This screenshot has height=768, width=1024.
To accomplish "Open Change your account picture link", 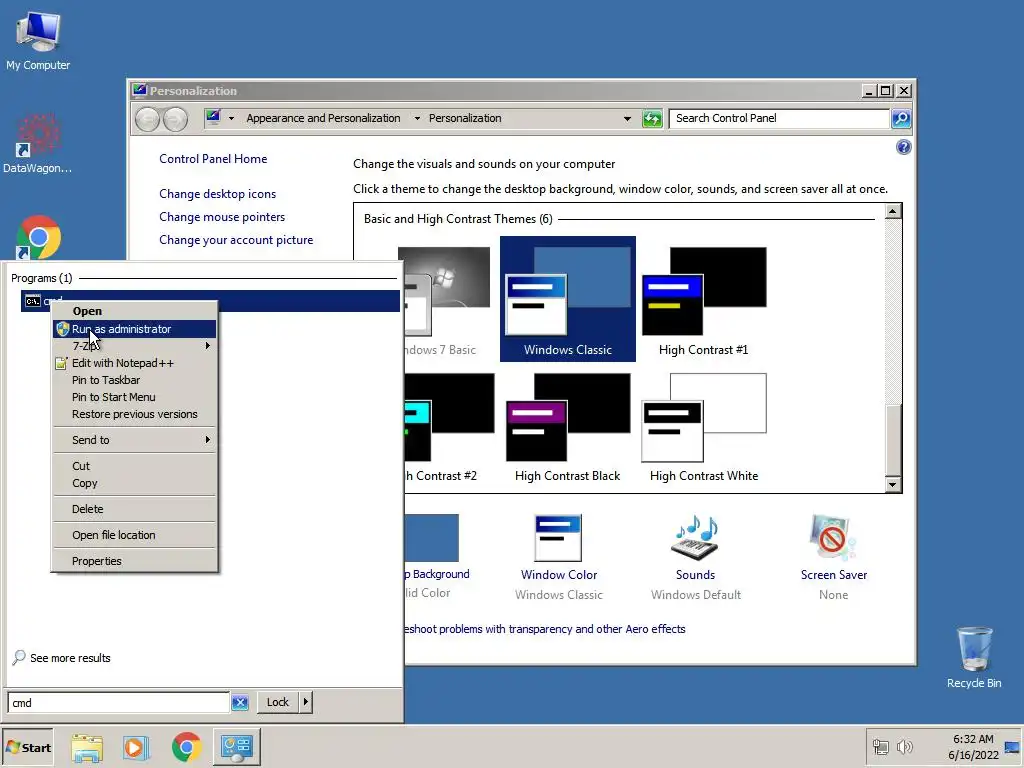I will coord(236,240).
